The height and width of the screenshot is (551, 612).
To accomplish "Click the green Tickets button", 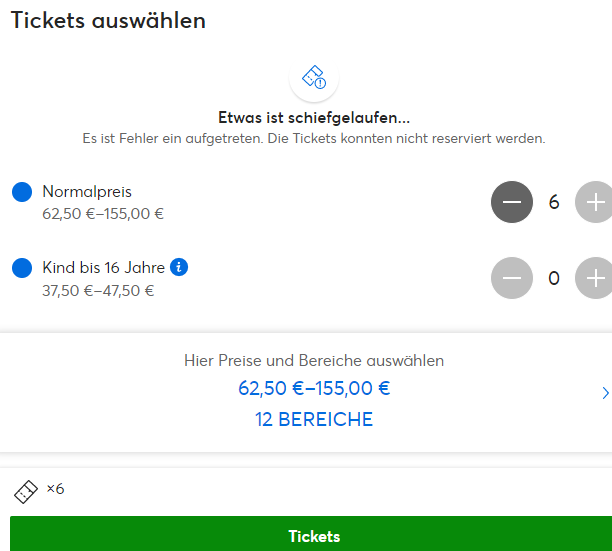I will [x=314, y=536].
